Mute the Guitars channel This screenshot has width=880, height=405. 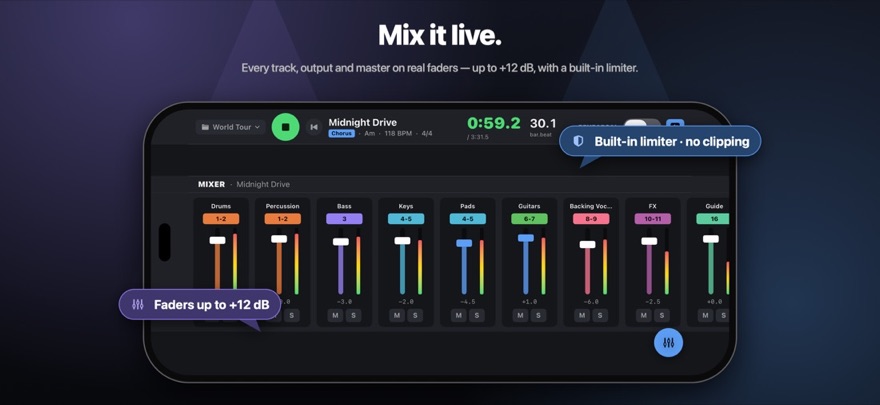tap(520, 316)
